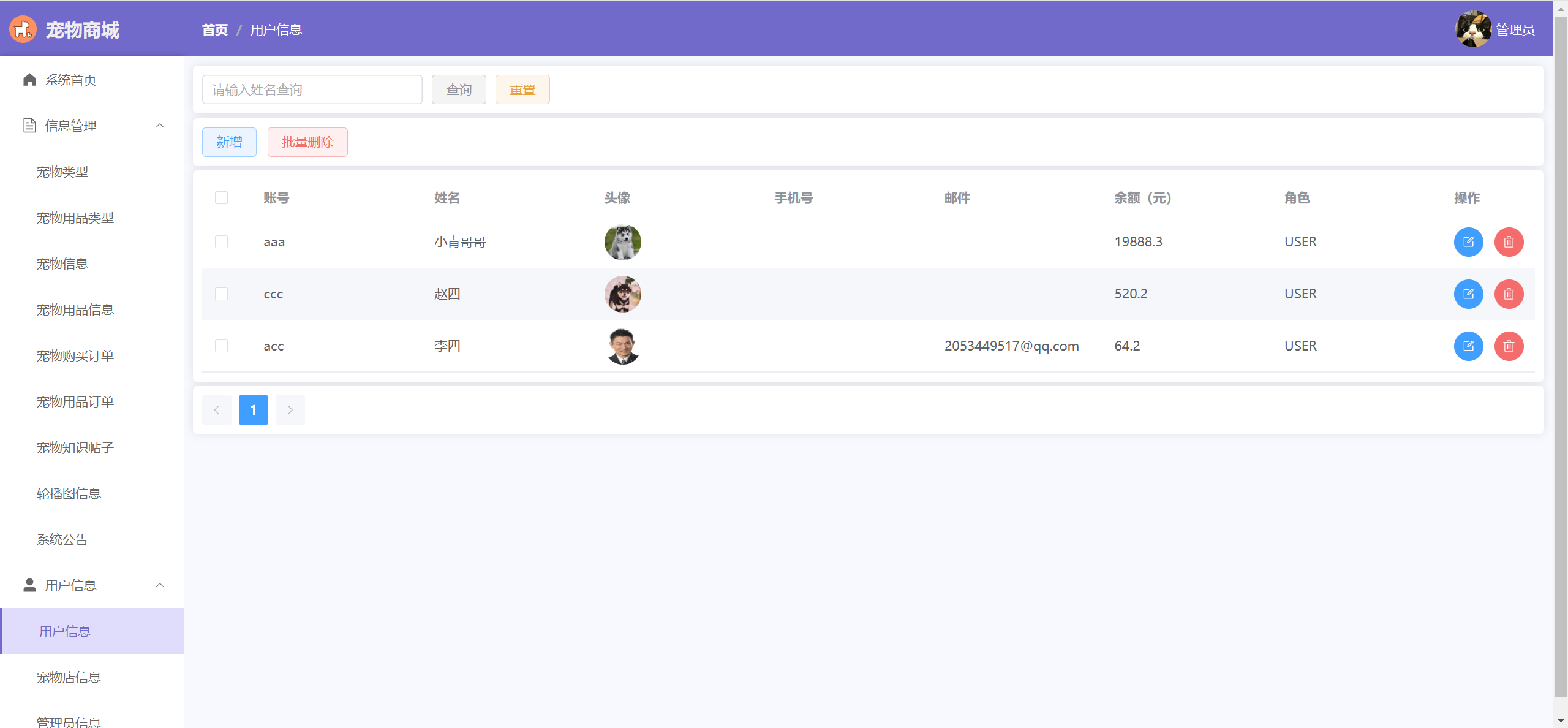
Task: Click the edit icon for user aaa
Action: [x=1468, y=242]
